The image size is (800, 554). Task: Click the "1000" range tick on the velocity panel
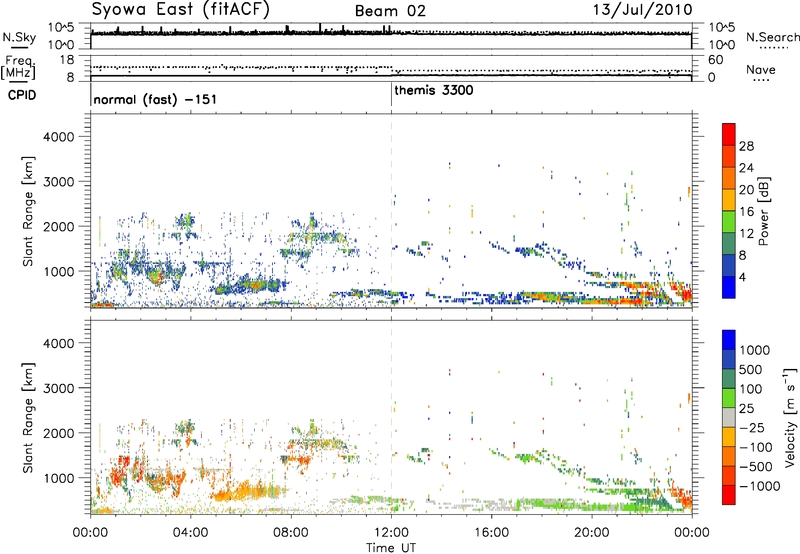click(x=59, y=478)
